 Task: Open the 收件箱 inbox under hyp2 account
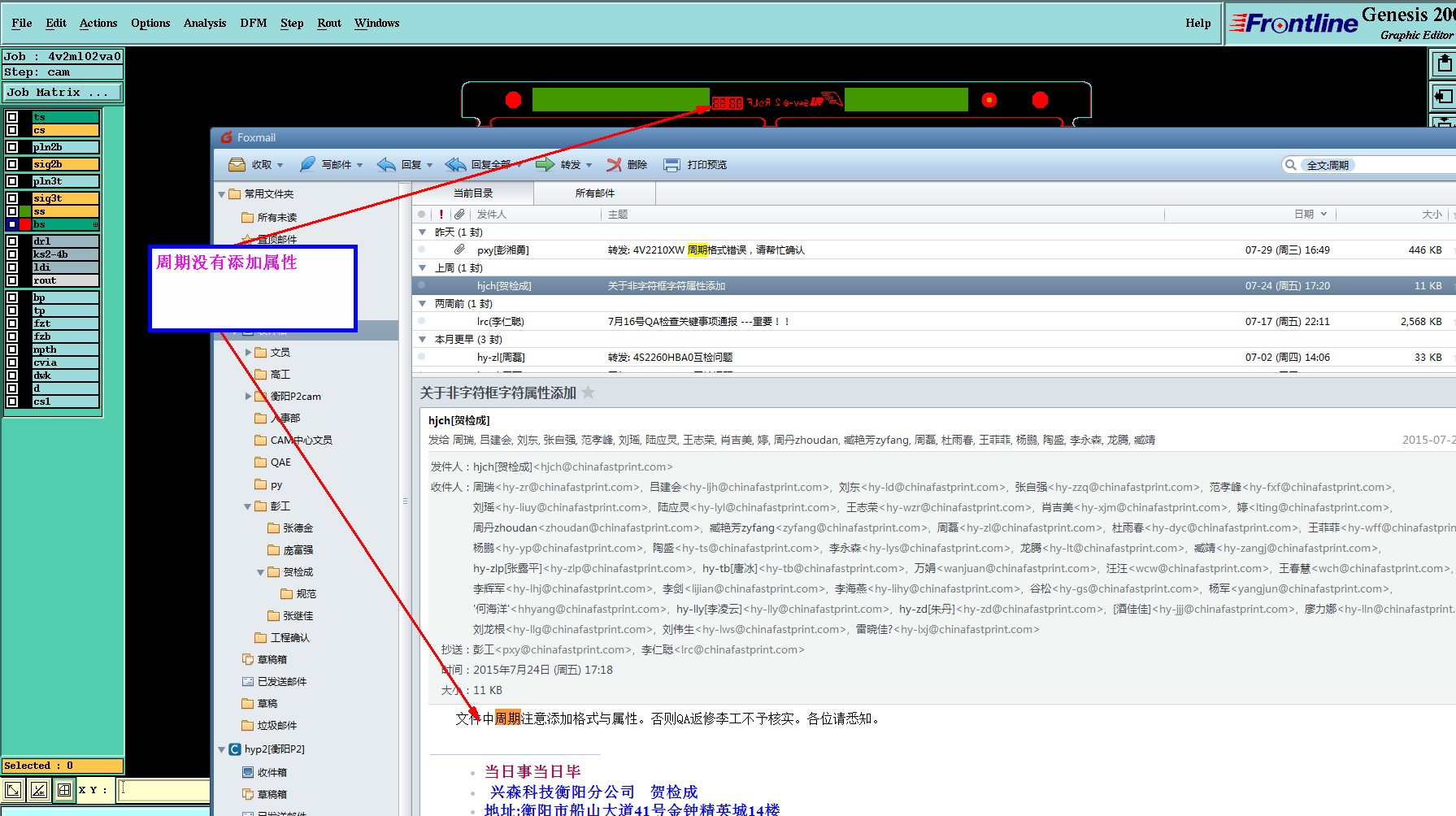point(265,772)
